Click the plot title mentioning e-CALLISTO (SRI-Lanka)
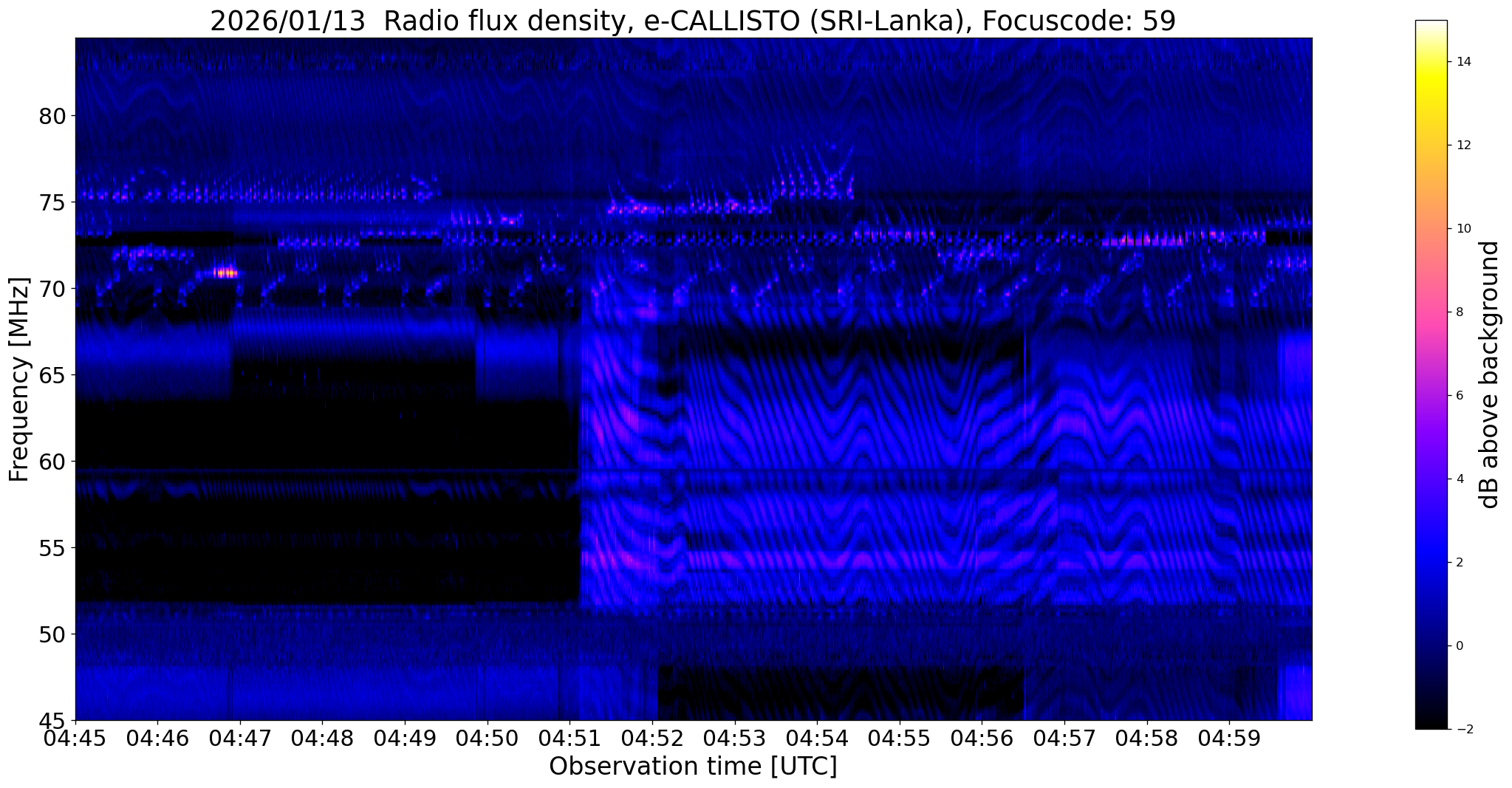The image size is (1512, 788). [693, 21]
